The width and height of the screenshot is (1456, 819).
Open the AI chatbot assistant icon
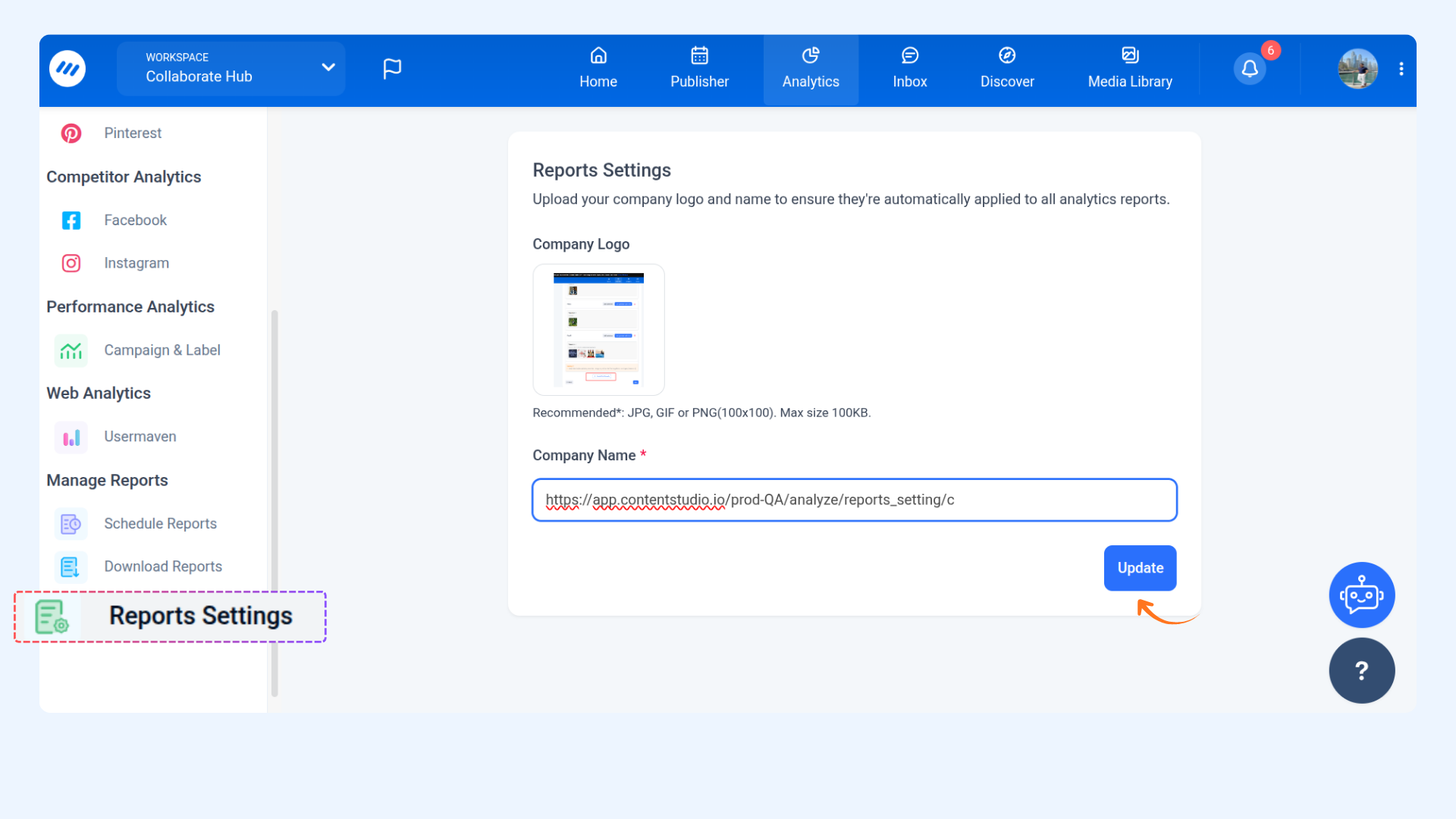pyautogui.click(x=1361, y=595)
